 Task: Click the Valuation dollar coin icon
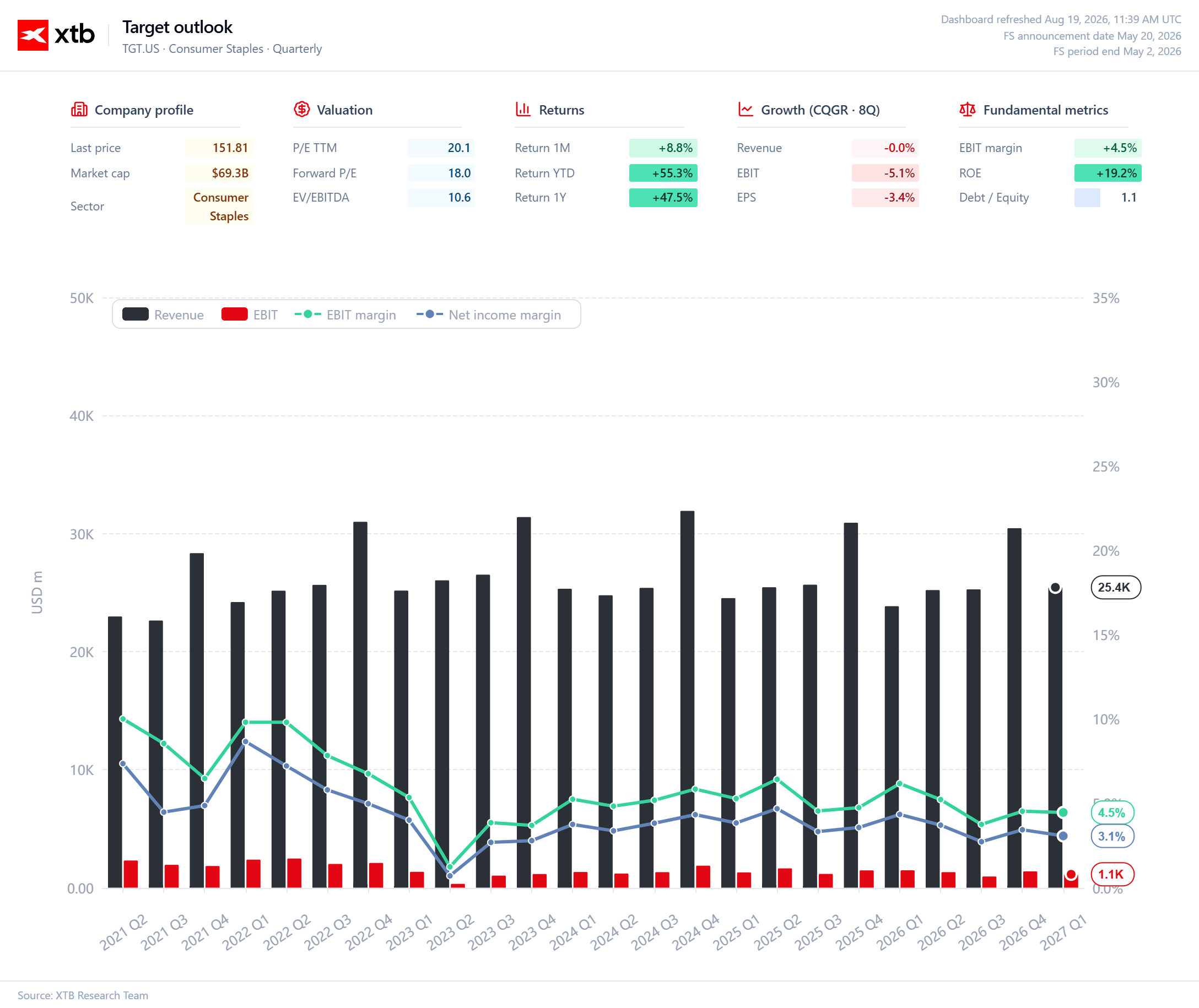click(x=302, y=109)
